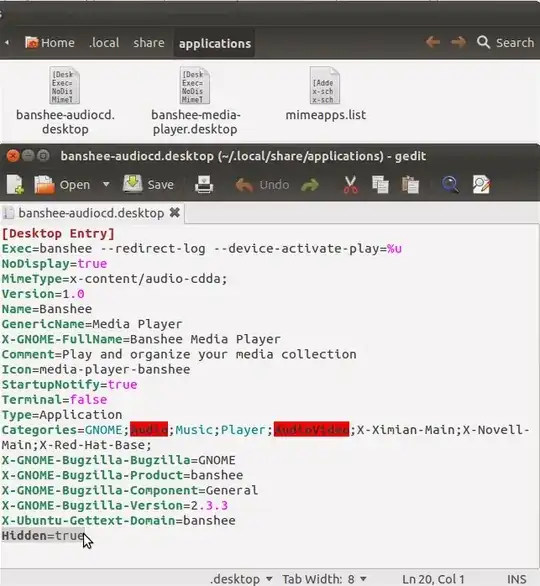
Task: Click the Exec=banshee line
Action: click(x=202, y=249)
